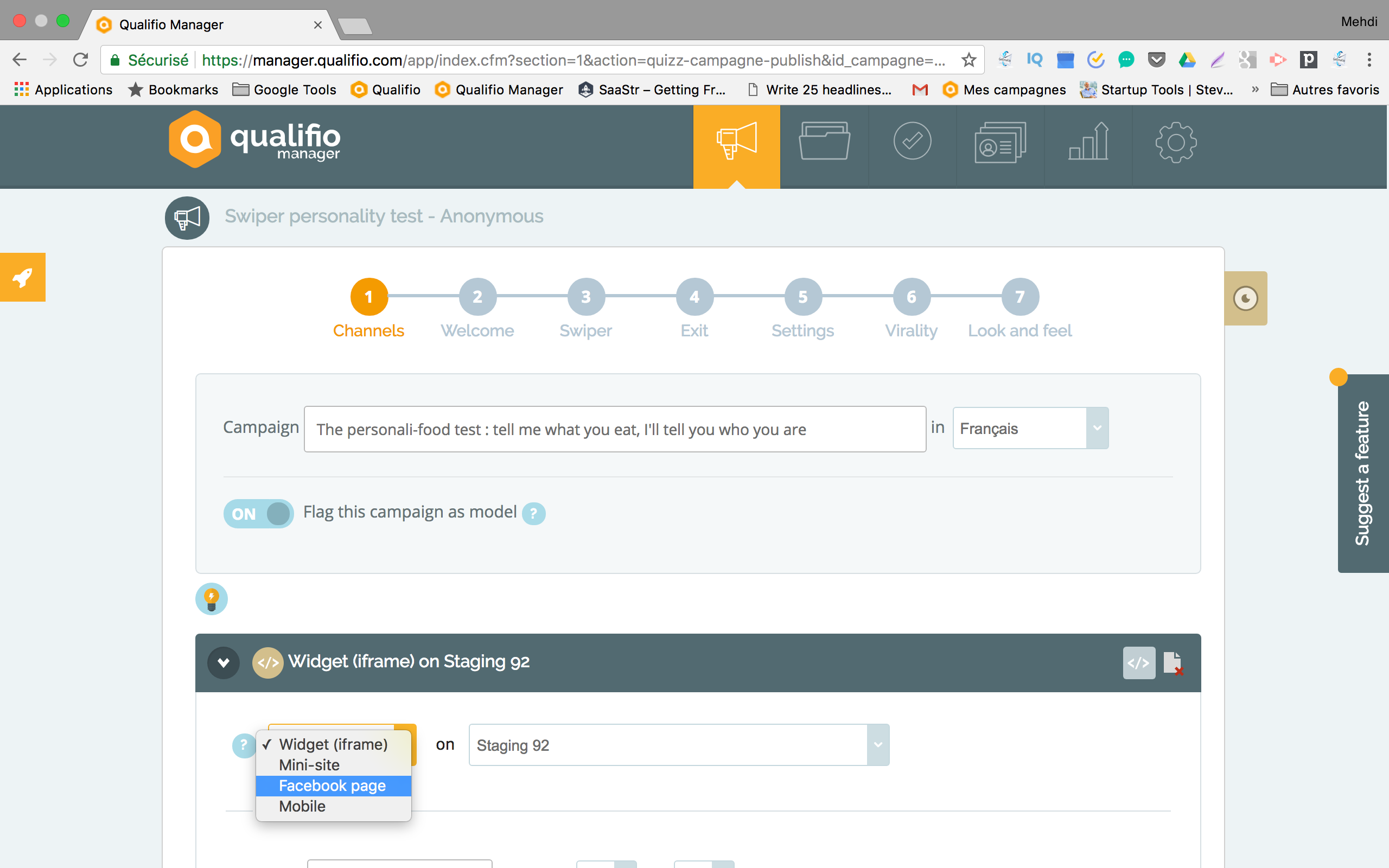Viewport: 1389px width, 868px height.
Task: Open the channel type dropdown menu
Action: point(339,743)
